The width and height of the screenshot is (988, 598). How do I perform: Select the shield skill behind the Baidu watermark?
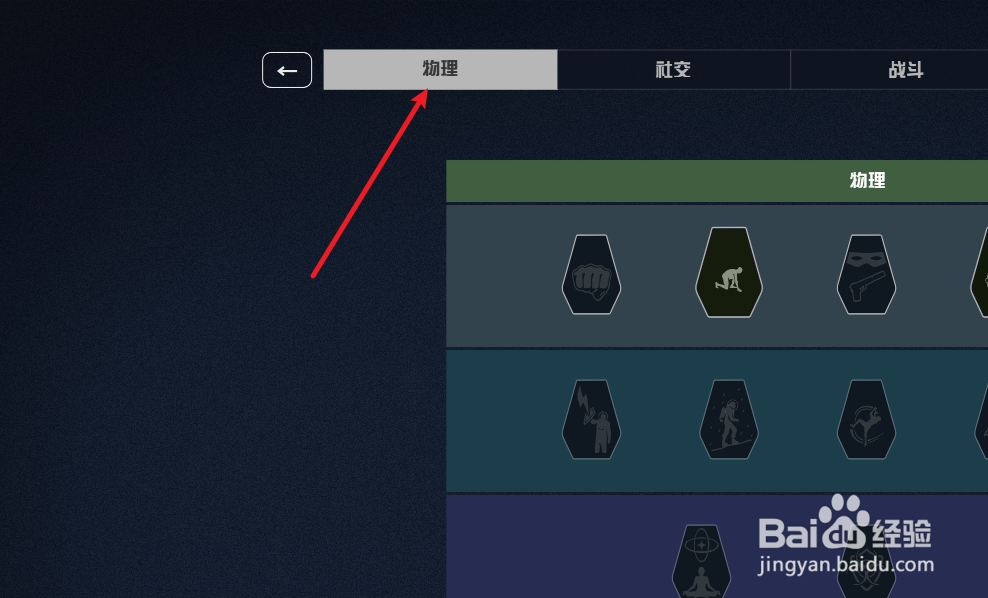point(866,567)
